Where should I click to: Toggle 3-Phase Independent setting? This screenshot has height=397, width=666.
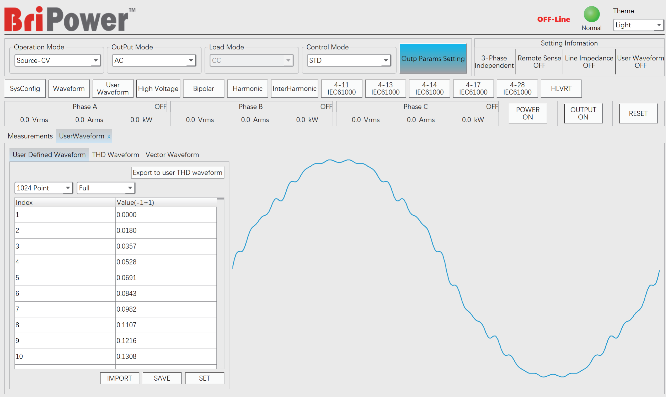(494, 62)
